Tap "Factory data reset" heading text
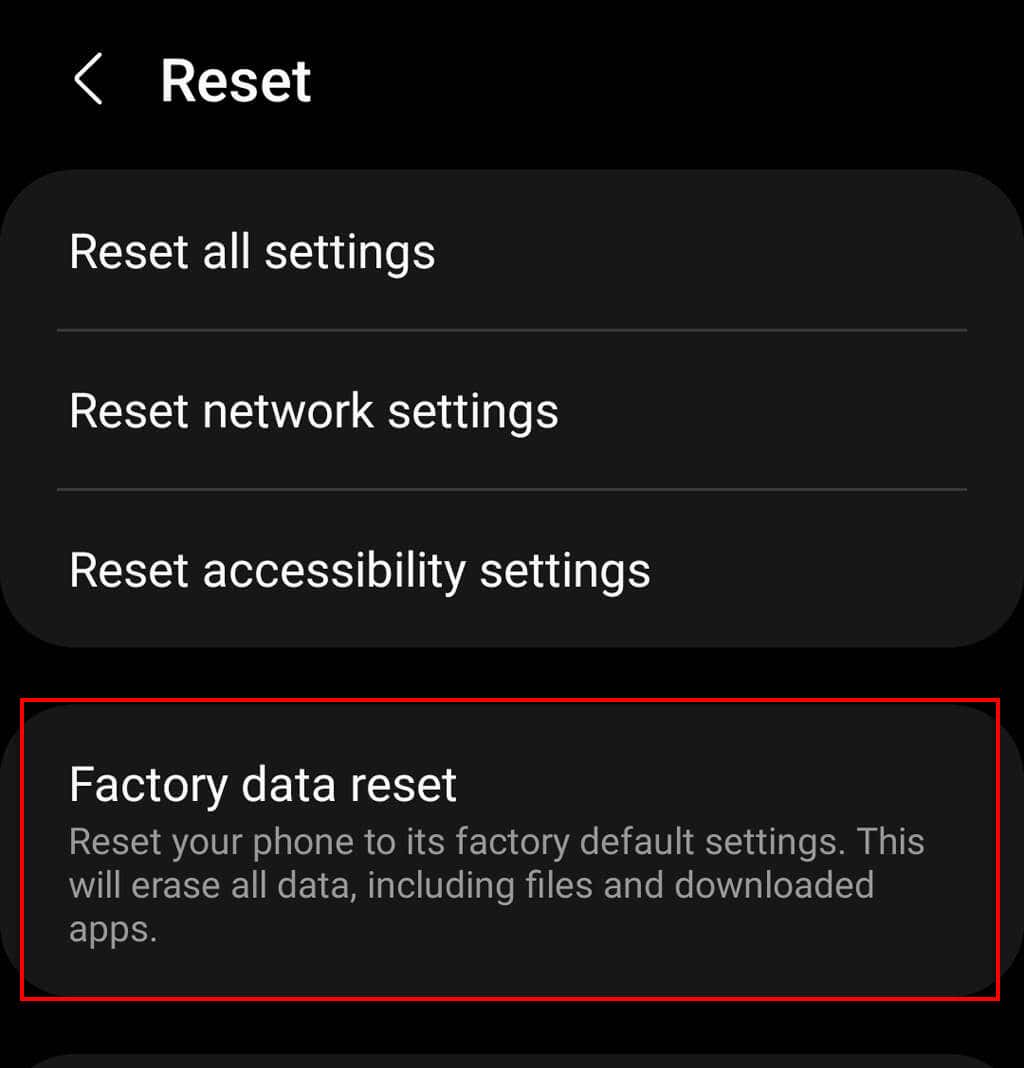This screenshot has height=1068, width=1024. point(262,784)
